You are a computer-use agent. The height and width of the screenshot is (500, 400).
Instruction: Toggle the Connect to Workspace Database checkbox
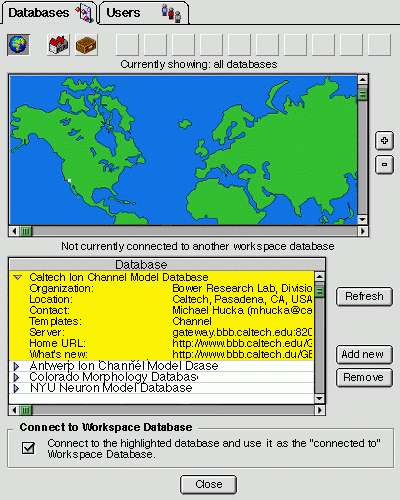click(x=28, y=448)
